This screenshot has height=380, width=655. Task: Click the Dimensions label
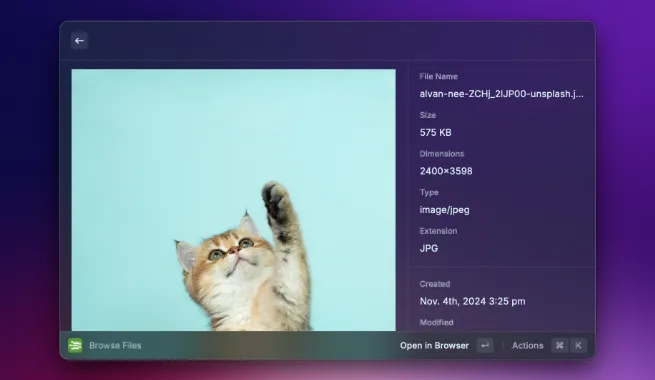[x=442, y=154]
